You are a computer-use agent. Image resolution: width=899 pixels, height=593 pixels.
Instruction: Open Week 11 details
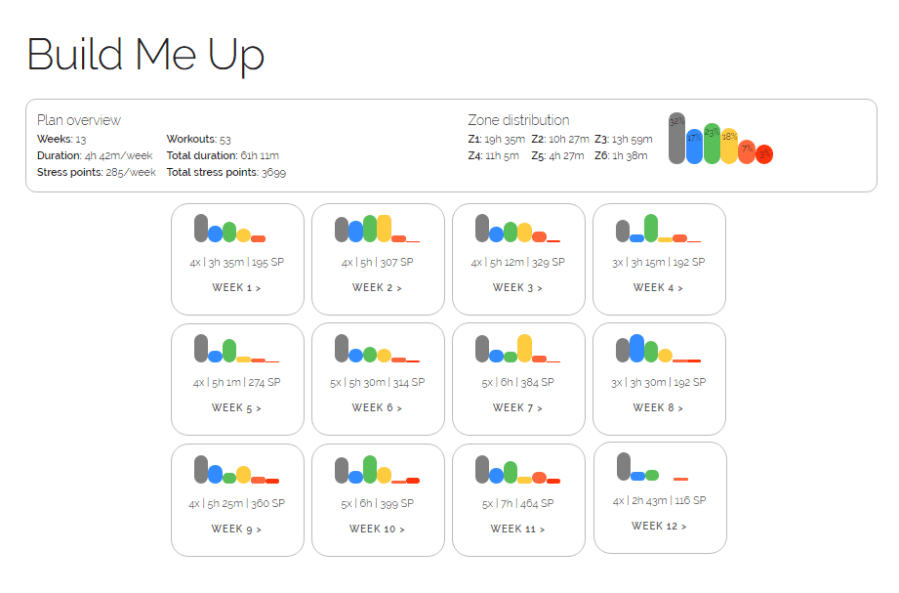517,529
